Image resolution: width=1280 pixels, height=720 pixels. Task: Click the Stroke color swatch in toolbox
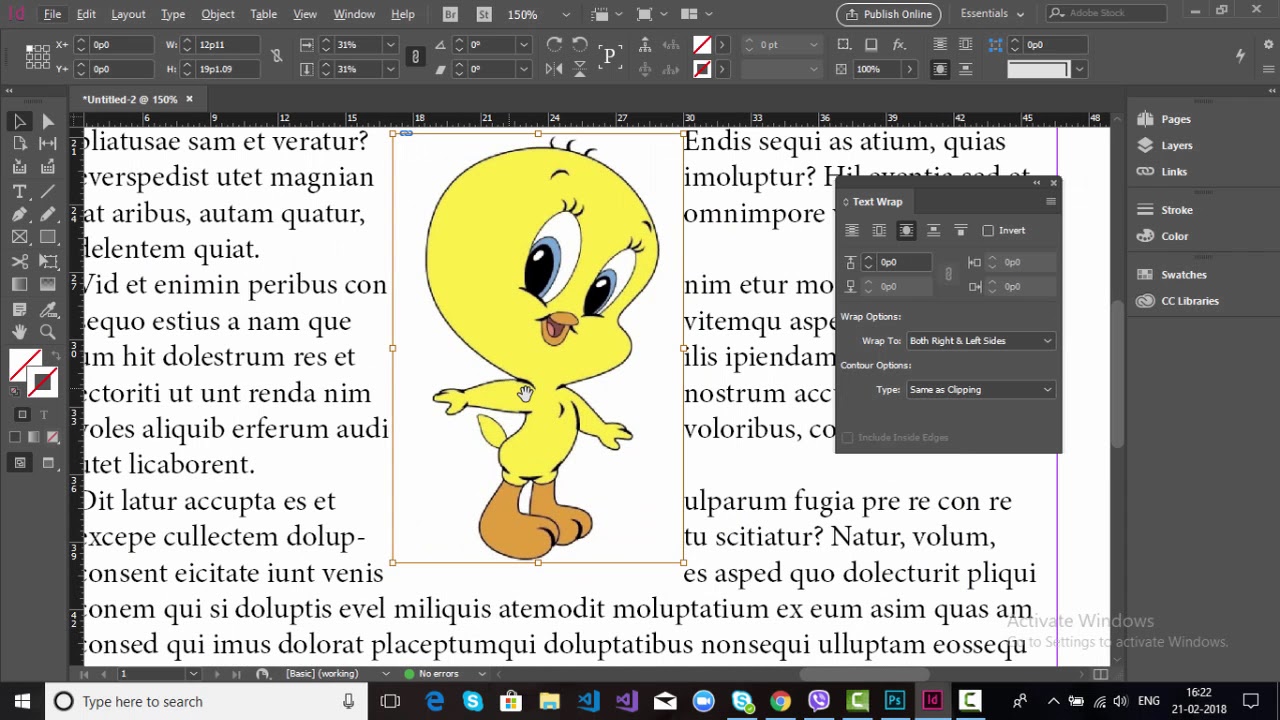click(43, 383)
